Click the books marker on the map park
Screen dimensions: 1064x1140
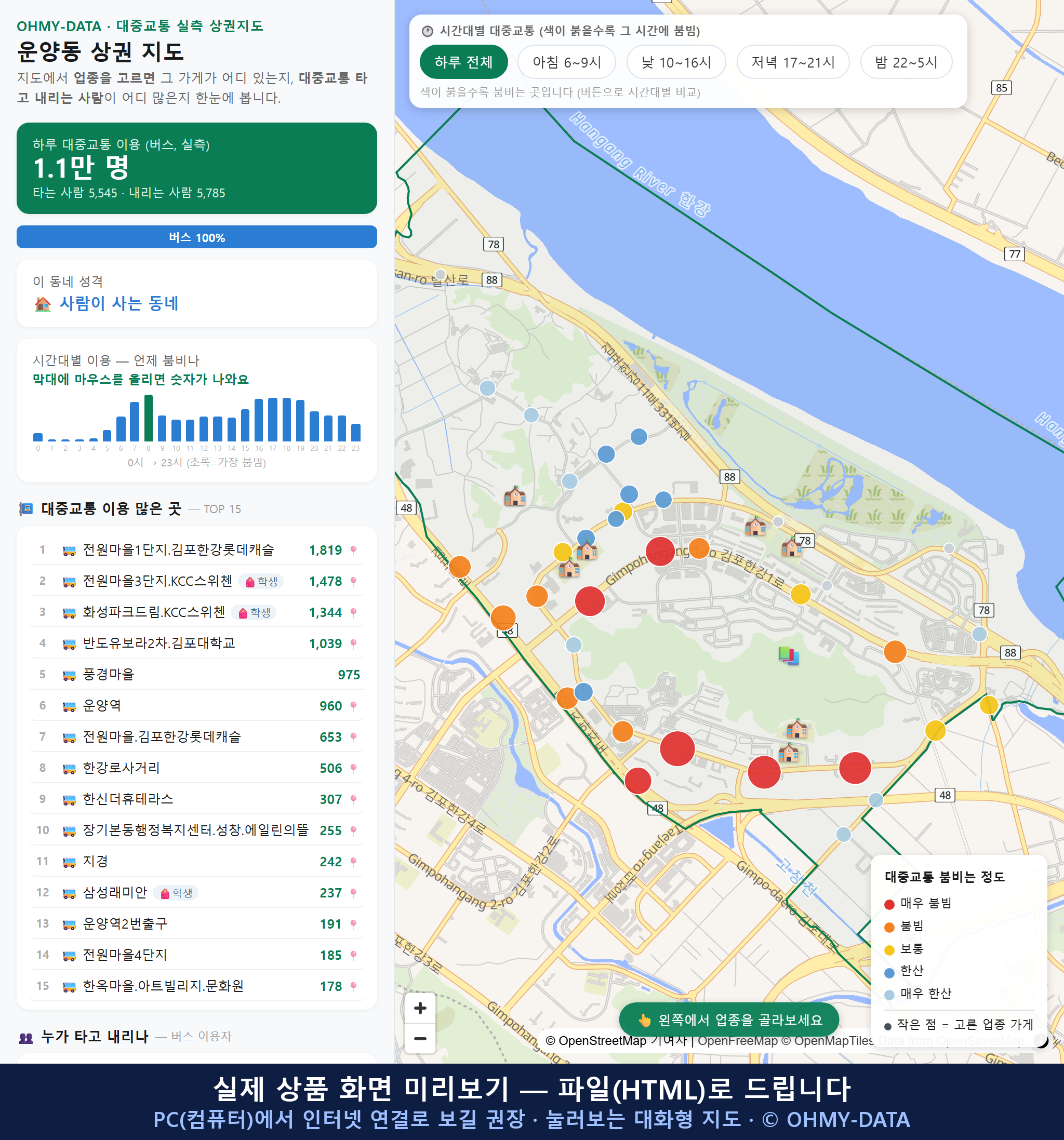click(x=789, y=655)
